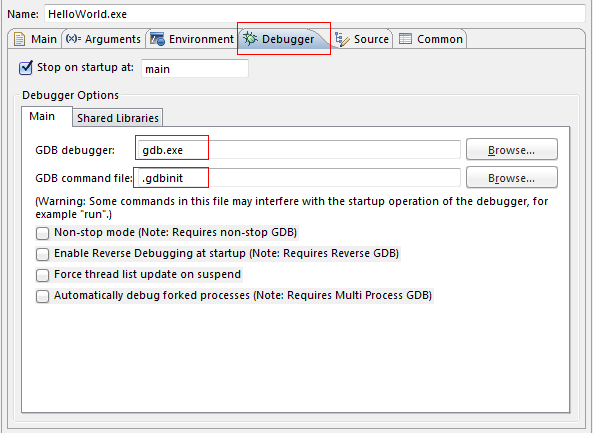This screenshot has height=433, width=593.
Task: Click the Name field containing HelloWorld.exe
Action: pos(315,14)
